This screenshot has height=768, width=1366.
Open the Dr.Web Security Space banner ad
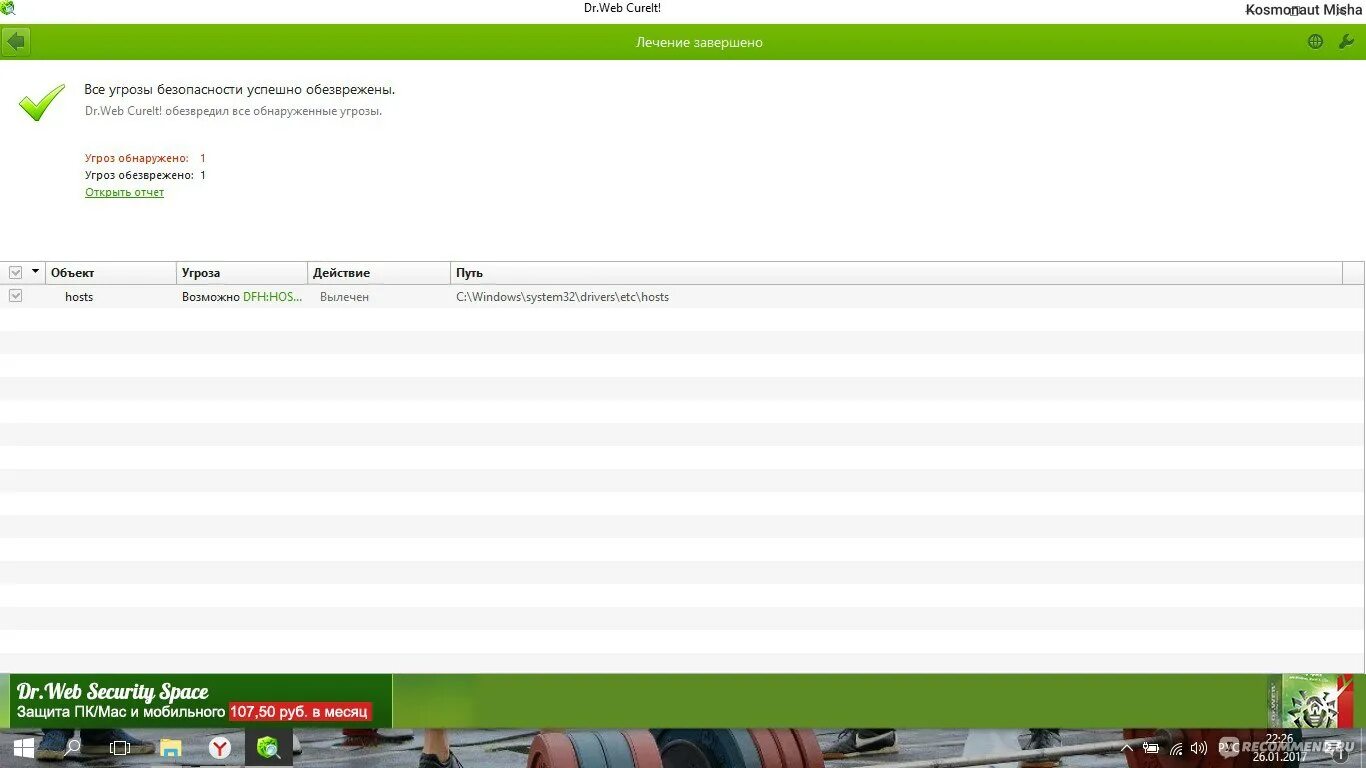point(200,701)
